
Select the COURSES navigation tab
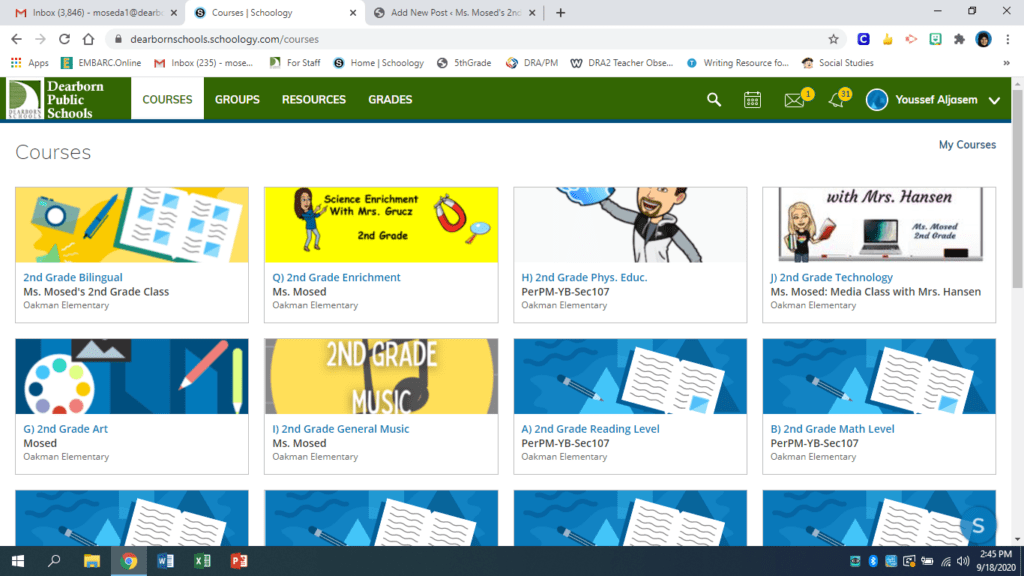pyautogui.click(x=167, y=99)
